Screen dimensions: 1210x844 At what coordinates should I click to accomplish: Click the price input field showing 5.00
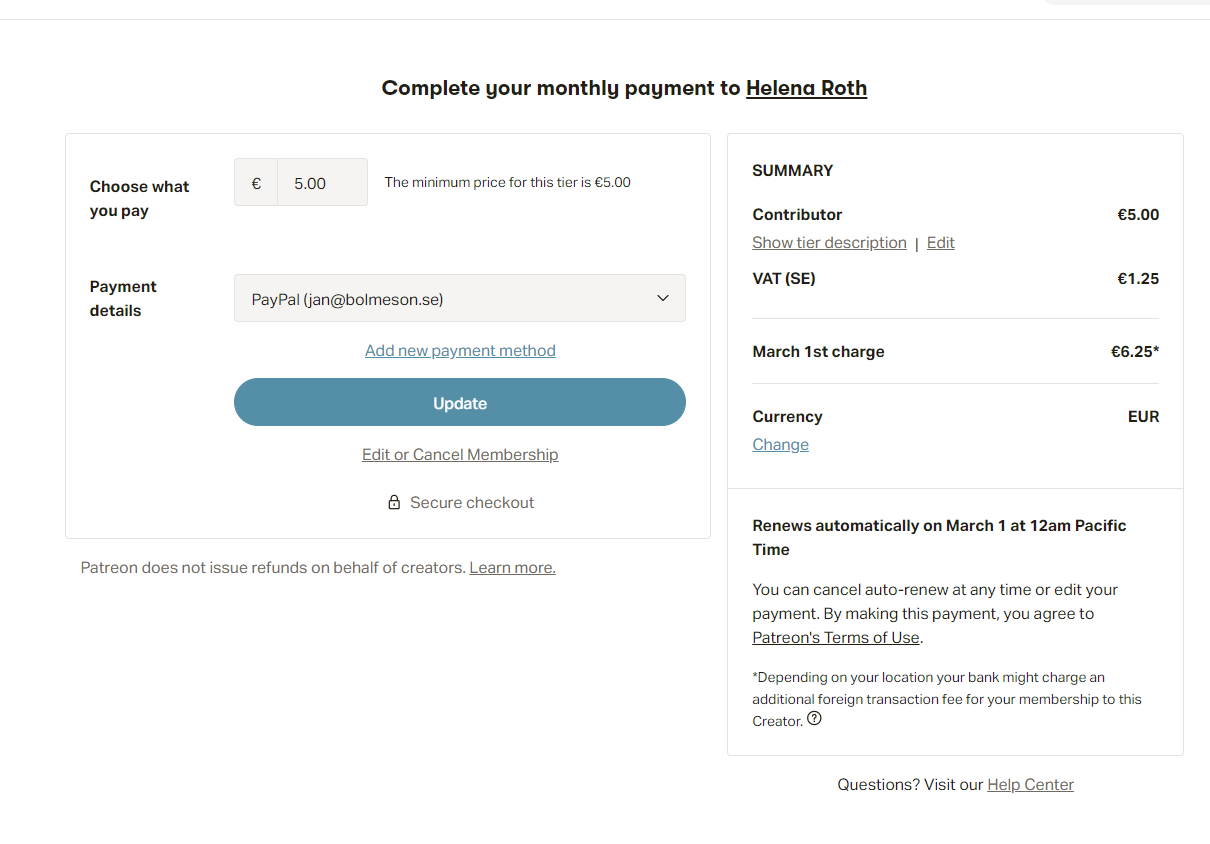pyautogui.click(x=322, y=183)
